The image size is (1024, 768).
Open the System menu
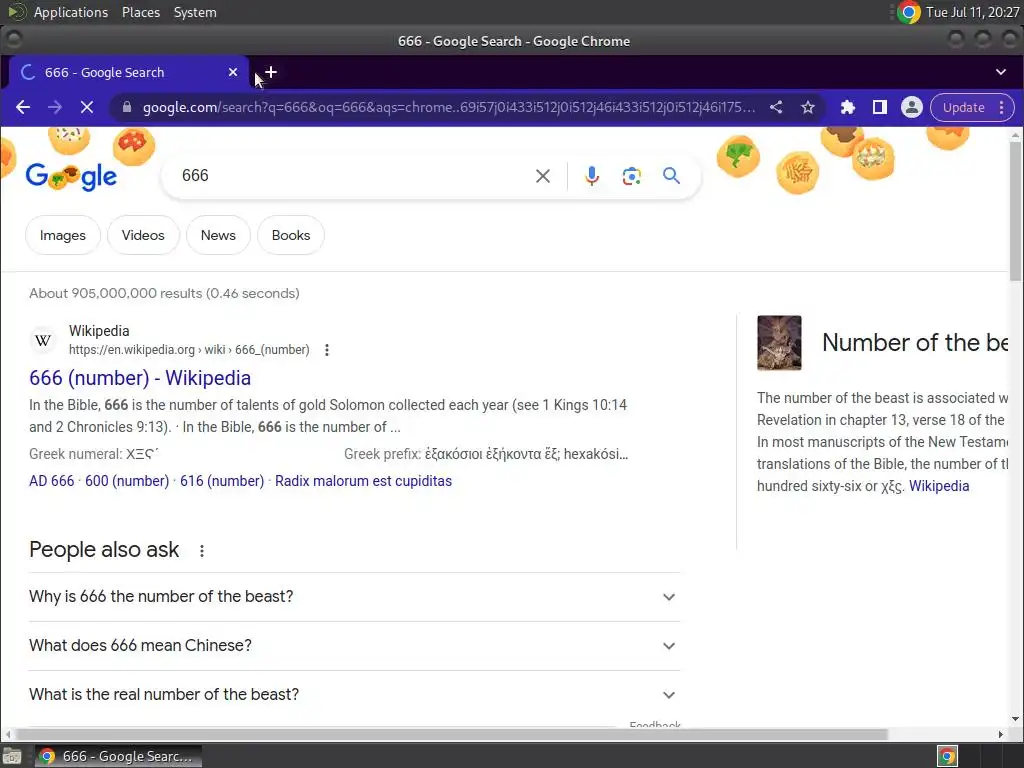pos(195,12)
